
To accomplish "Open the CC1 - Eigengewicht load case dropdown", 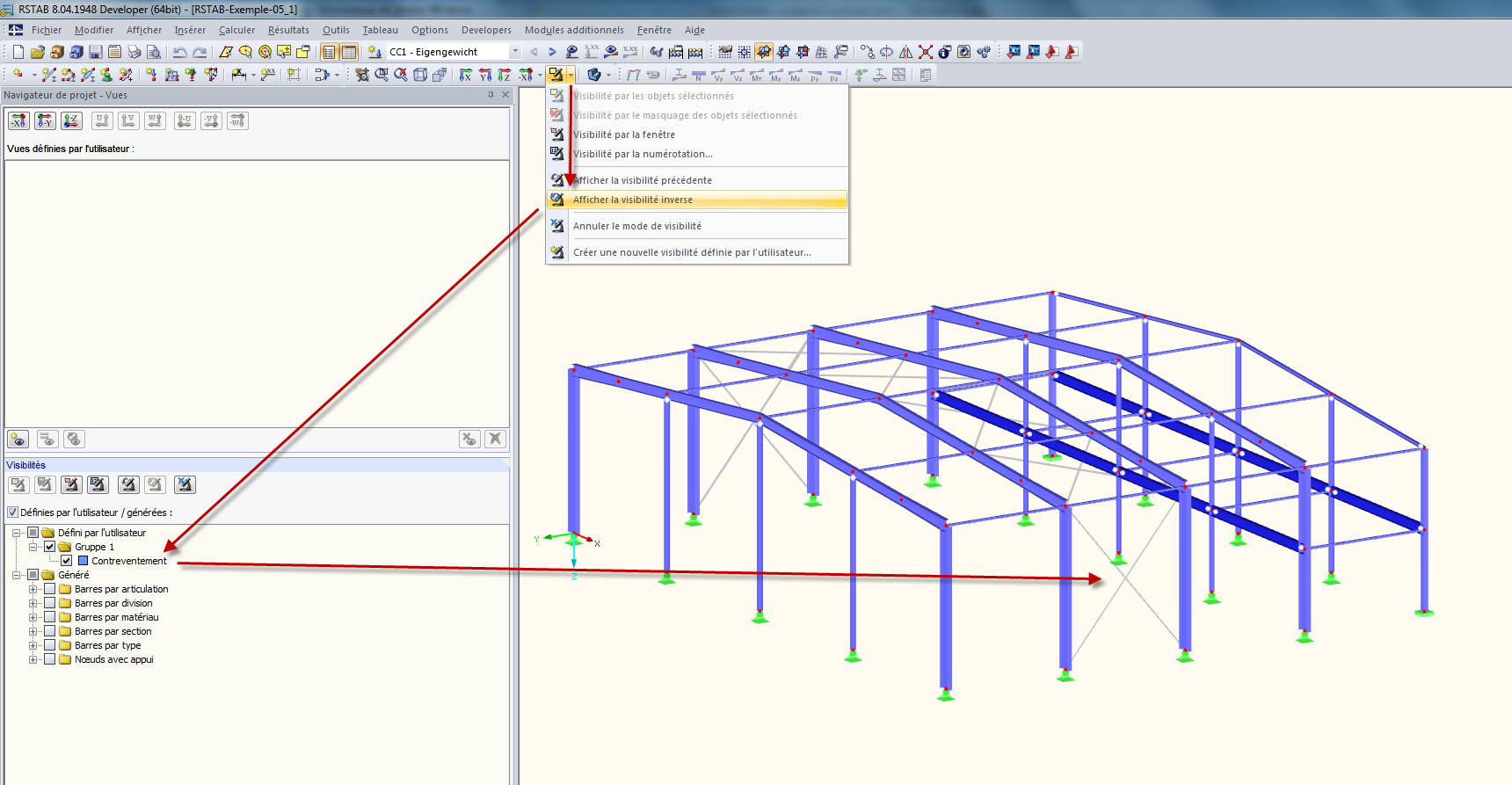I will tap(515, 52).
